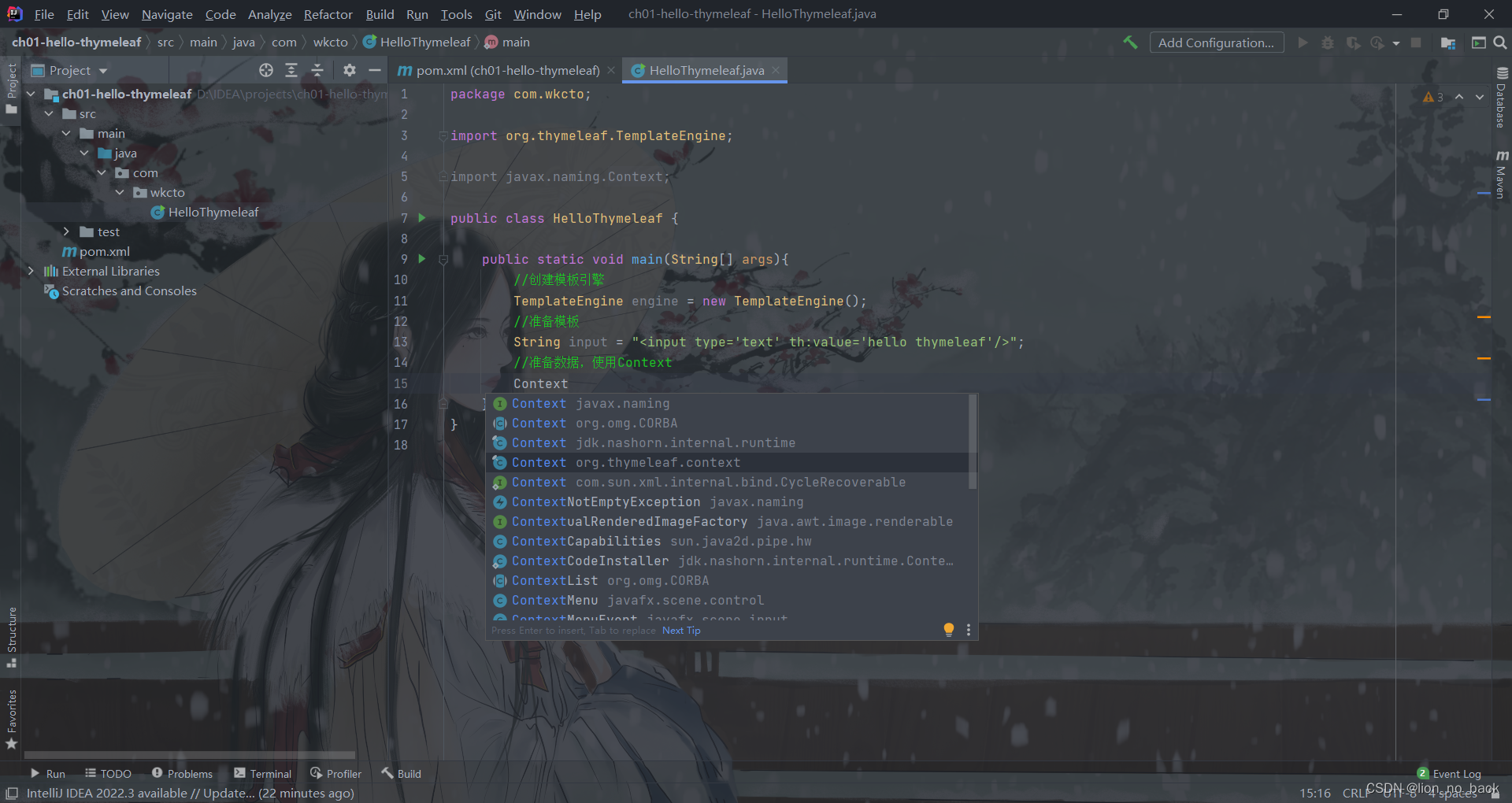This screenshot has width=1512, height=803.
Task: Click Add Configuration button
Action: (x=1216, y=43)
